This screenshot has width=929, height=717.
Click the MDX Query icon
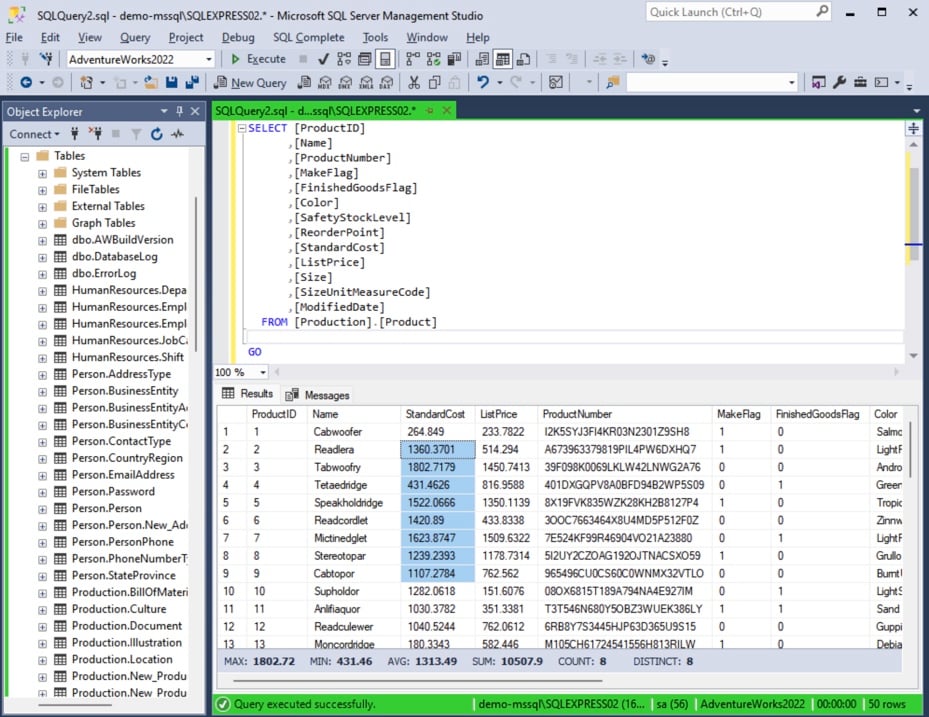(325, 82)
